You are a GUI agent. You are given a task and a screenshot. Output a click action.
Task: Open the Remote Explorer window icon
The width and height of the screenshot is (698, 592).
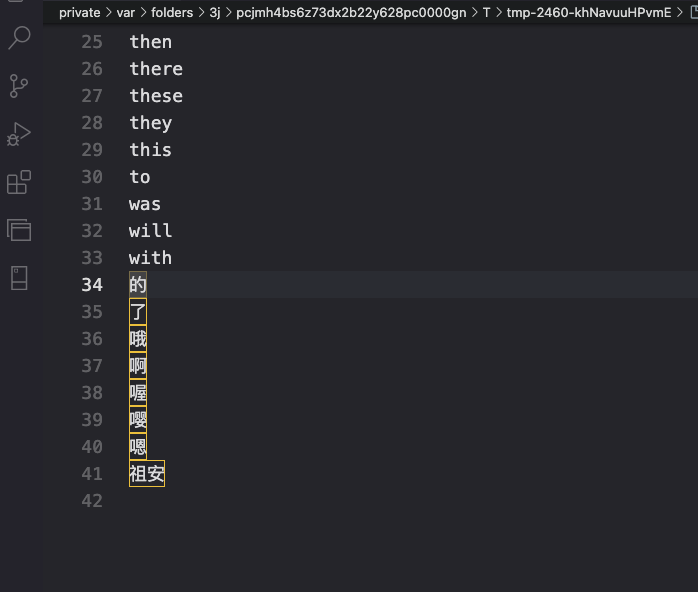point(19,230)
